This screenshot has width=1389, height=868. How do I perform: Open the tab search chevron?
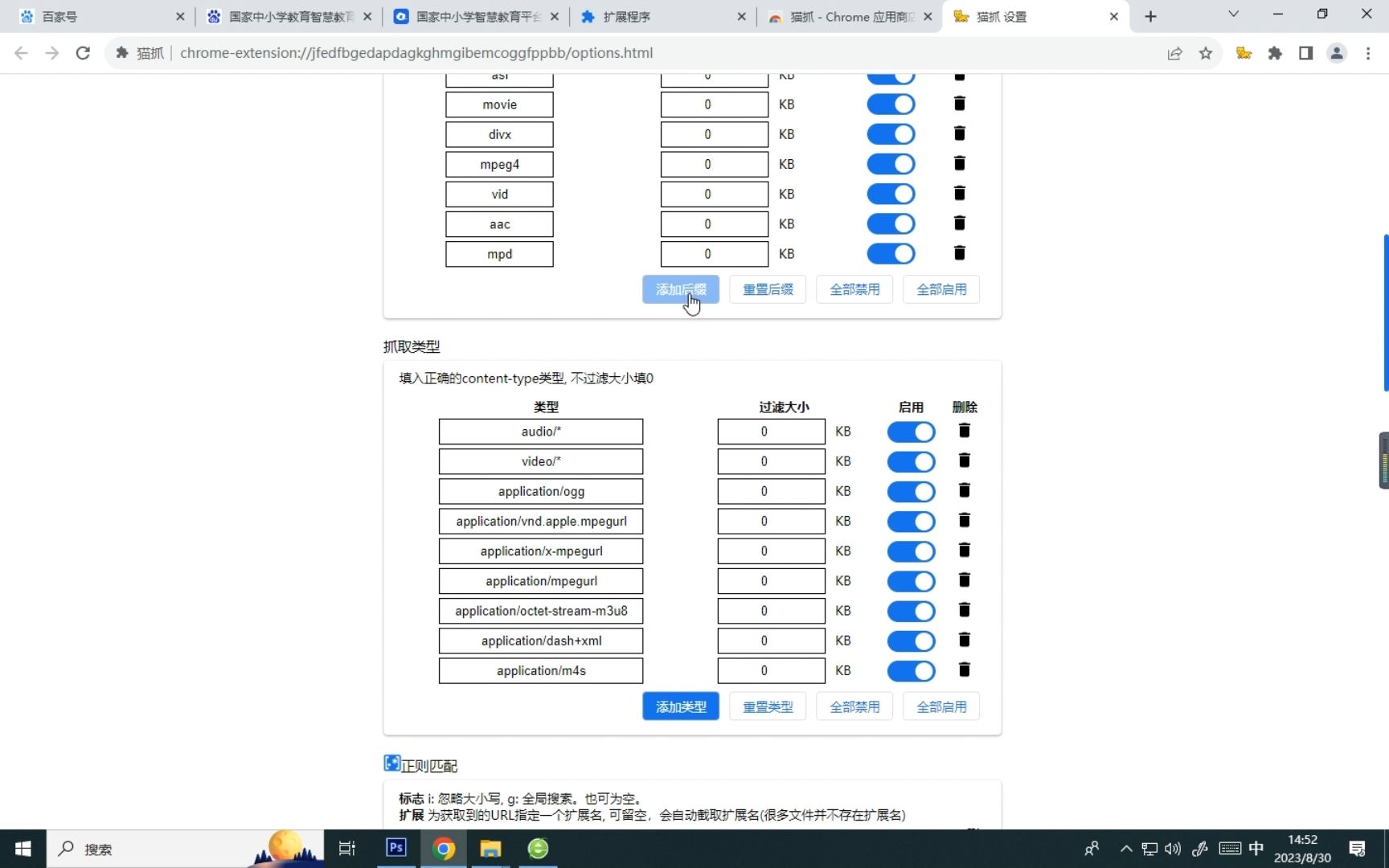(x=1233, y=14)
